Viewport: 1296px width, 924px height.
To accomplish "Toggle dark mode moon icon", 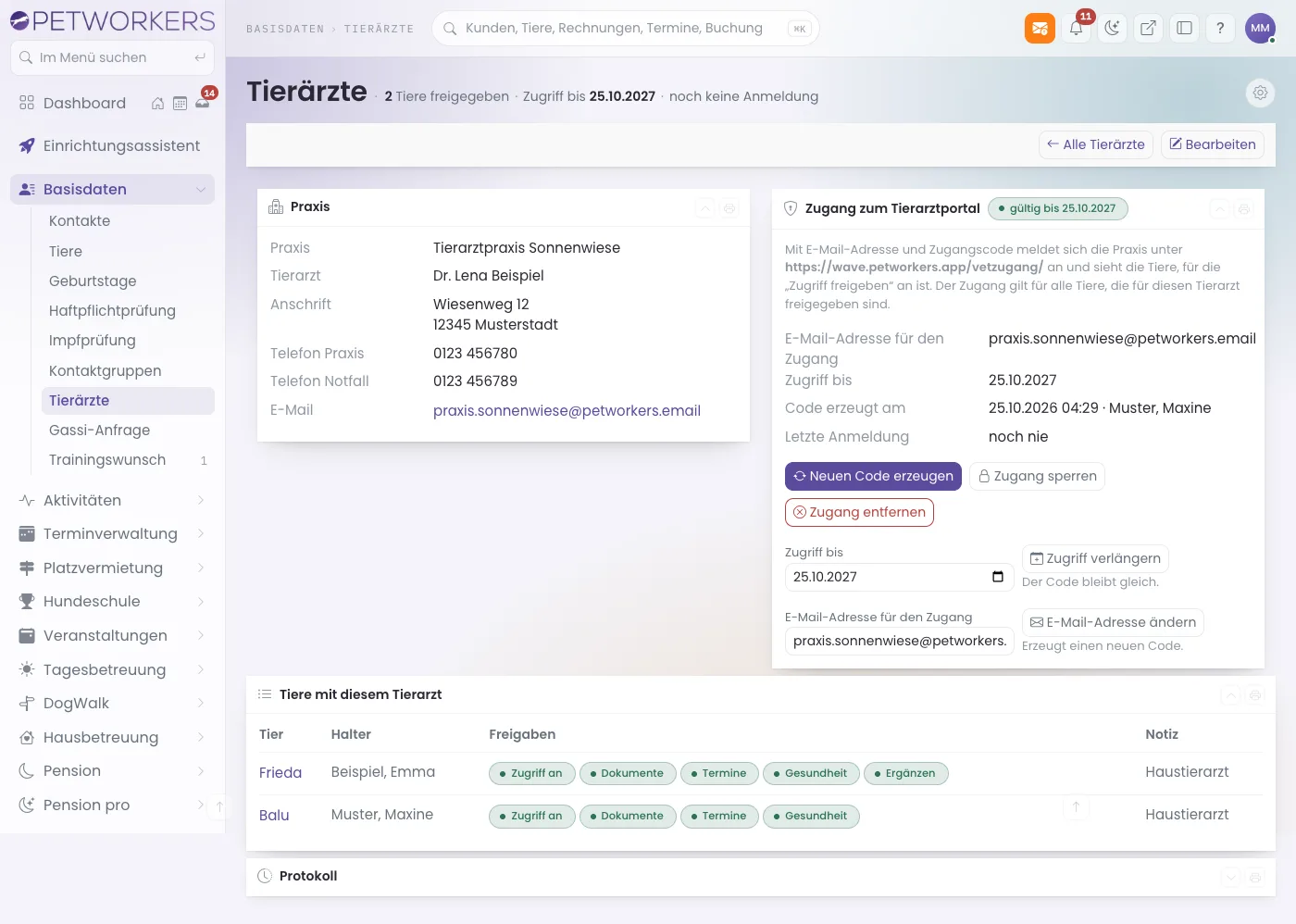I will tap(1112, 28).
